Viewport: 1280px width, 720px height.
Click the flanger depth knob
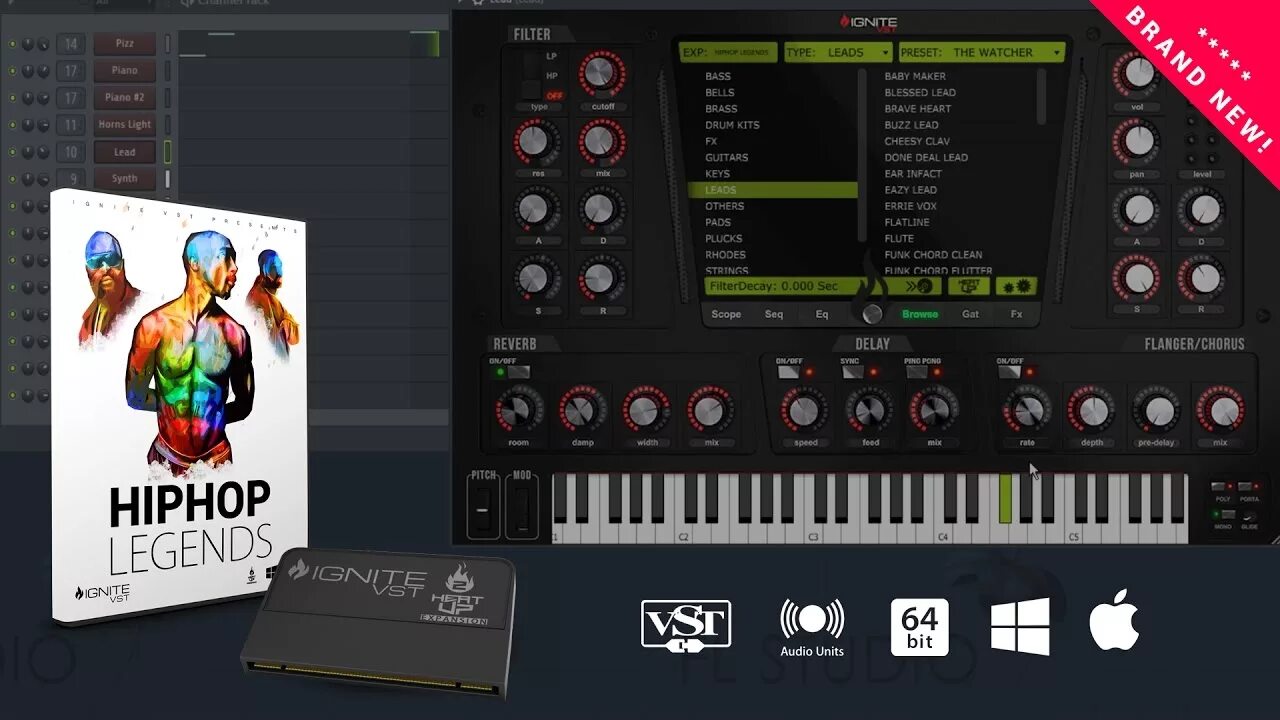pyautogui.click(x=1092, y=410)
